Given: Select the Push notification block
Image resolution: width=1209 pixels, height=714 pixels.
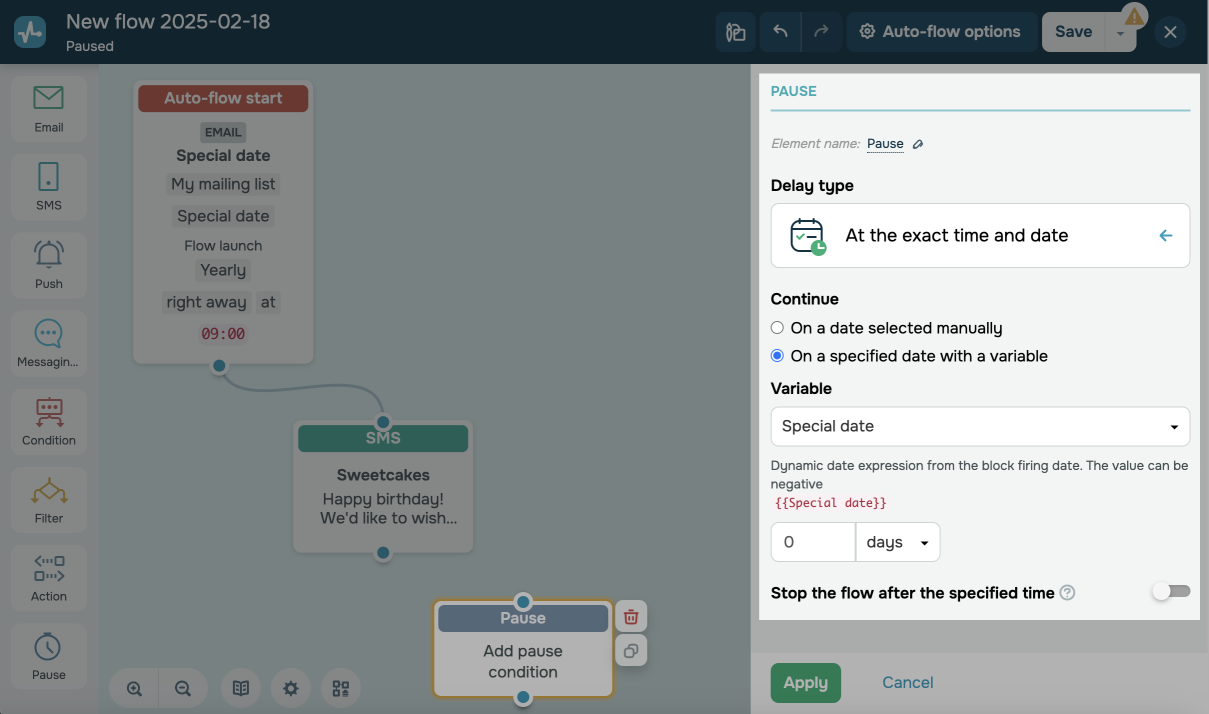Looking at the screenshot, I should coord(48,265).
